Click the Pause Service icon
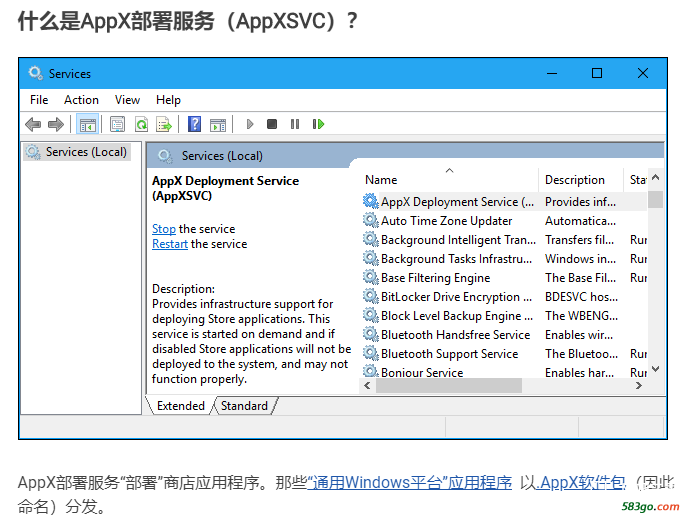Viewport: 685px width, 522px height. 295,124
